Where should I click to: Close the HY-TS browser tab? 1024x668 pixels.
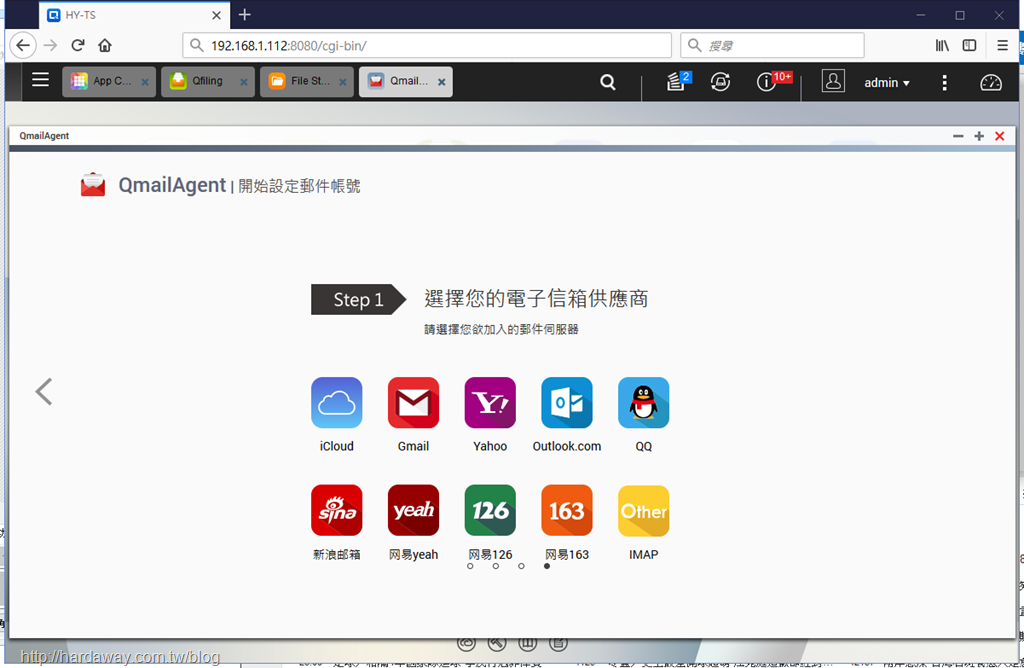(x=216, y=15)
